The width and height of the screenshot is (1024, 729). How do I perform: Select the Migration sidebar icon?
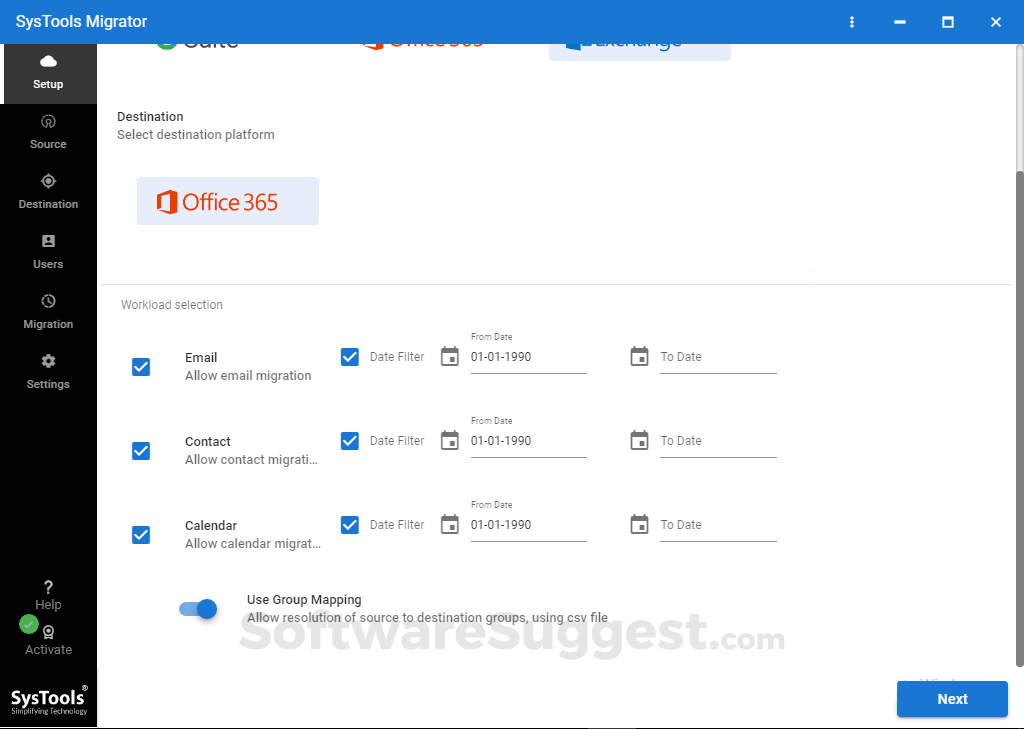coord(48,310)
